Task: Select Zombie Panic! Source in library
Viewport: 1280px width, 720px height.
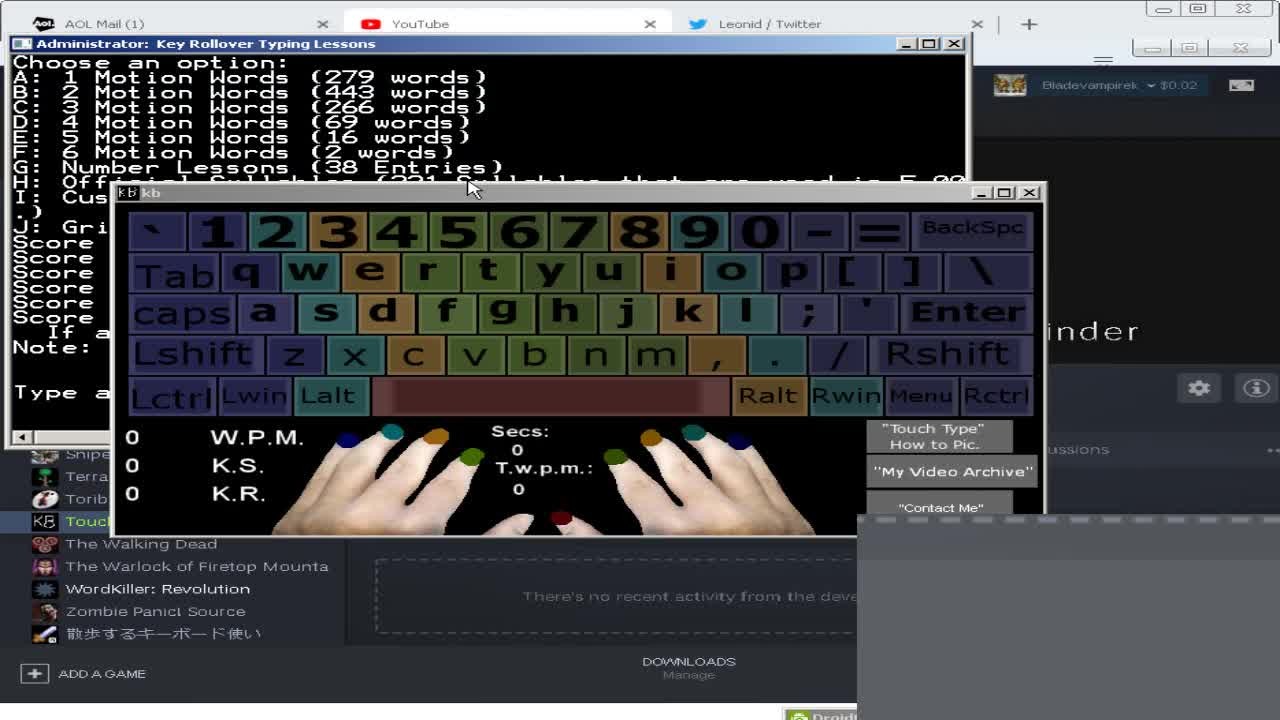Action: [x=155, y=611]
